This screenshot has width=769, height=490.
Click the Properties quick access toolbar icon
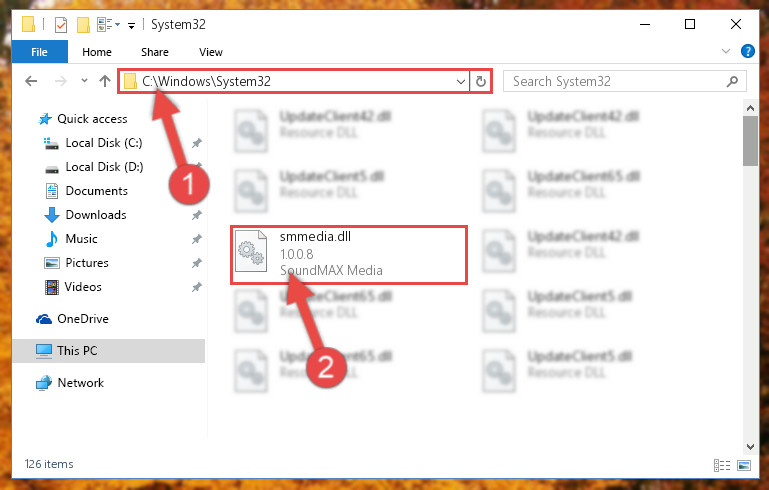[61, 25]
